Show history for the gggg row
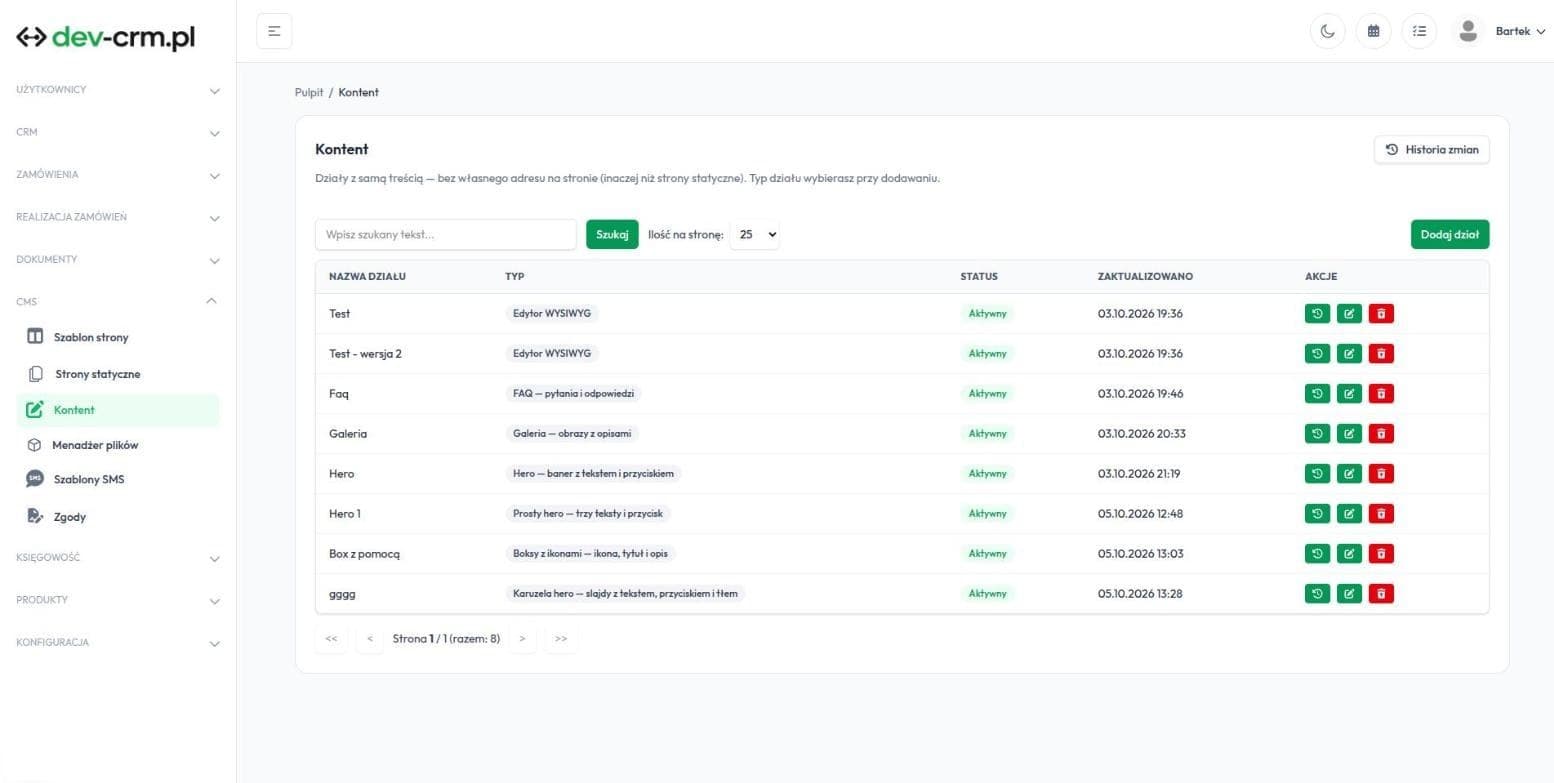Image resolution: width=1554 pixels, height=783 pixels. (1318, 594)
